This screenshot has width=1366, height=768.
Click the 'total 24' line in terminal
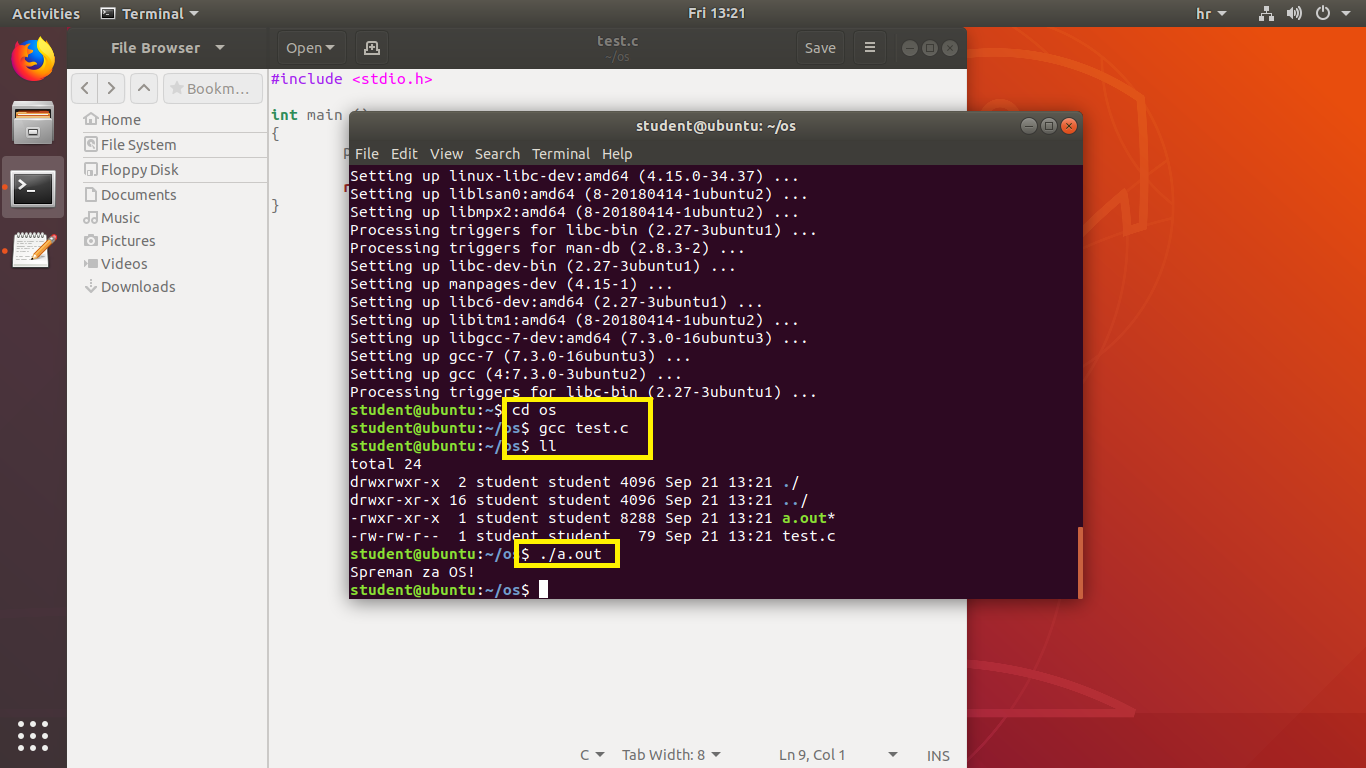click(x=386, y=464)
